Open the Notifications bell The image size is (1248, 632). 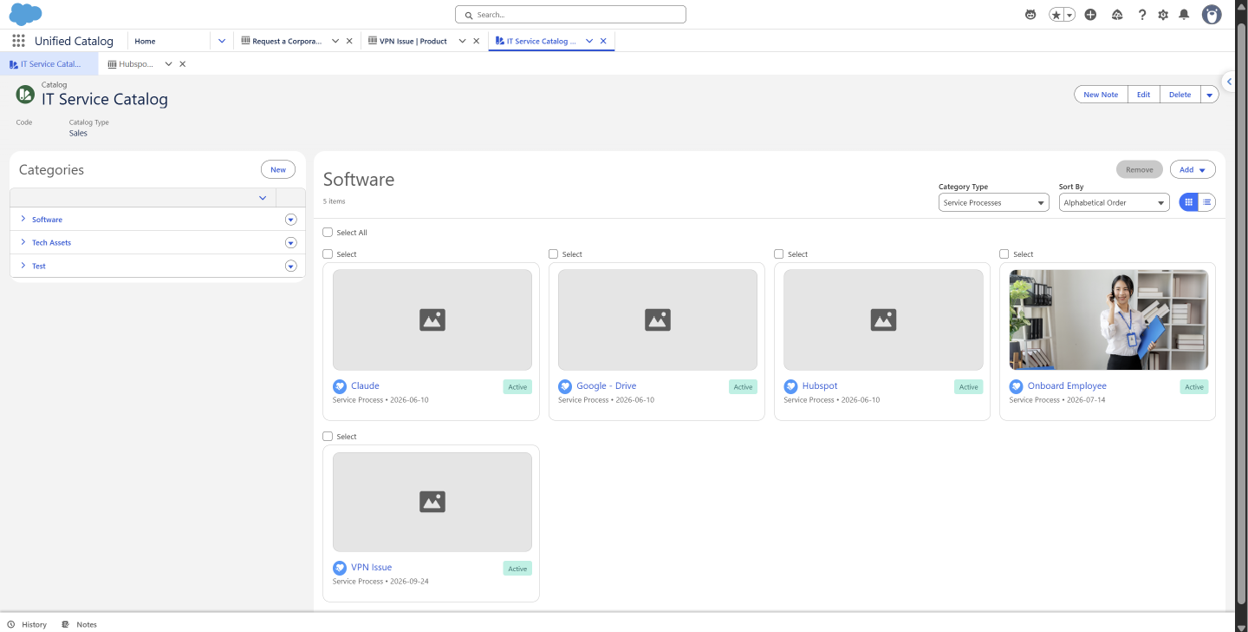pyautogui.click(x=1184, y=15)
